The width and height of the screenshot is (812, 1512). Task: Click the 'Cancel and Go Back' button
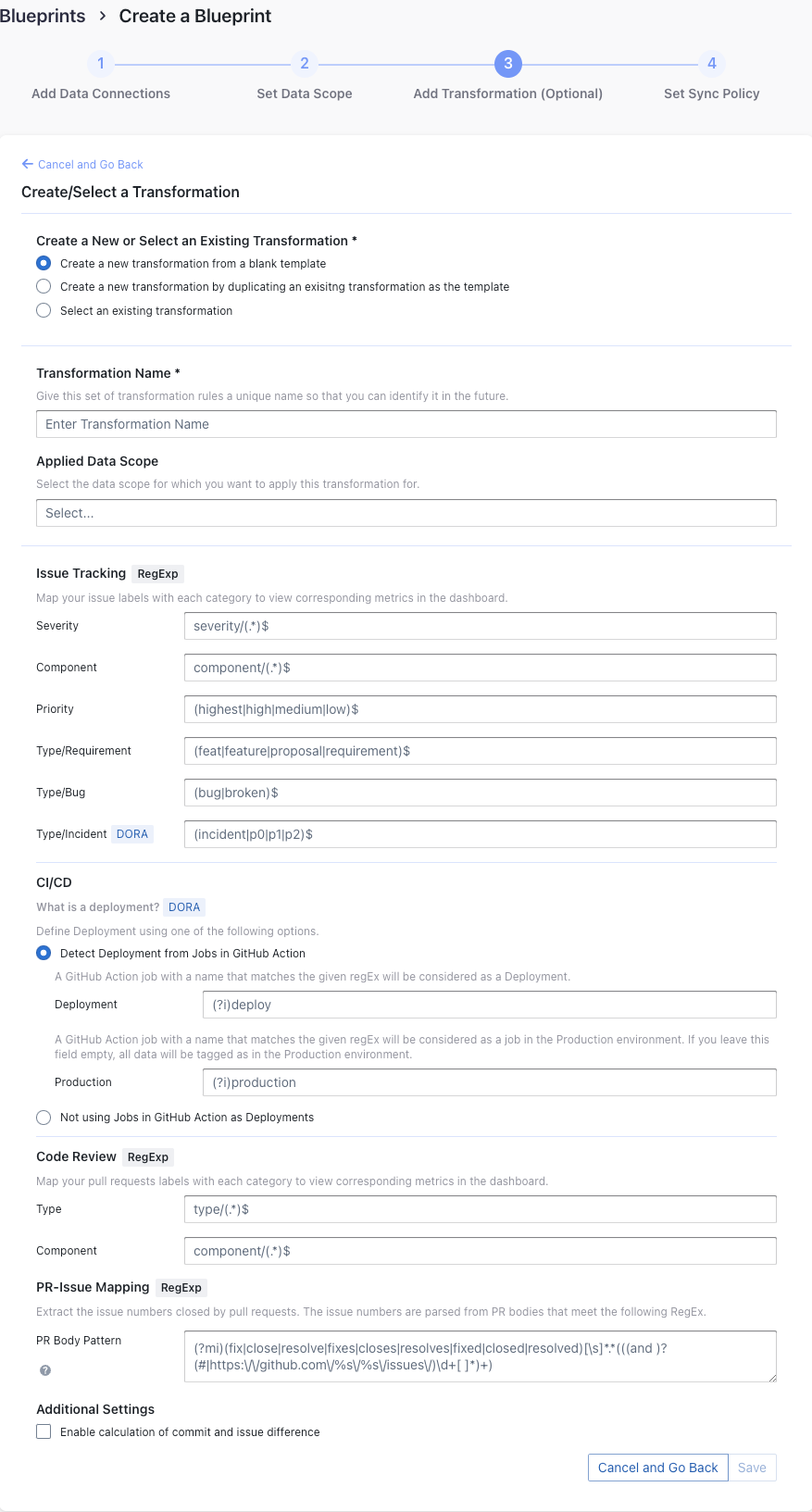point(657,1468)
